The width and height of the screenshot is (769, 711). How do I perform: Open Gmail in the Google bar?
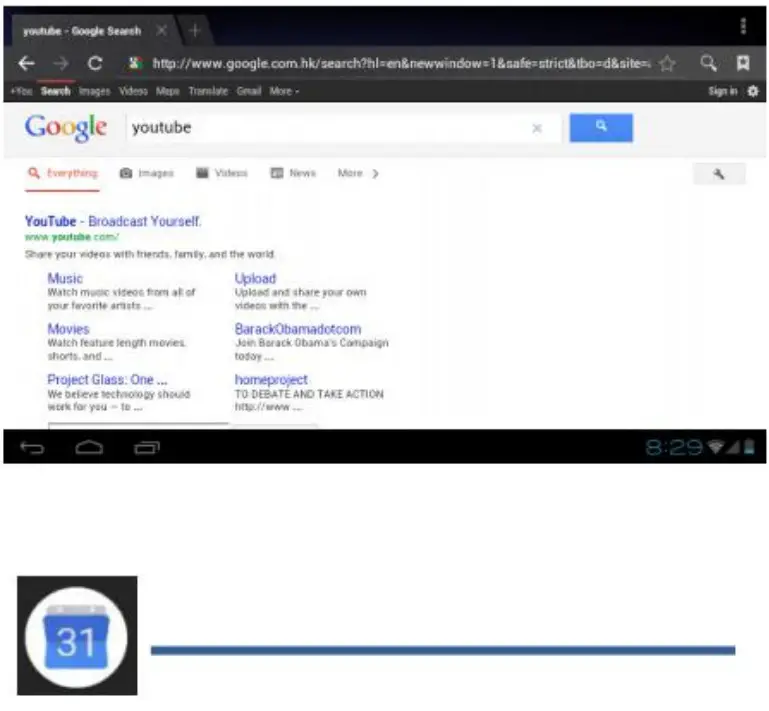[249, 91]
